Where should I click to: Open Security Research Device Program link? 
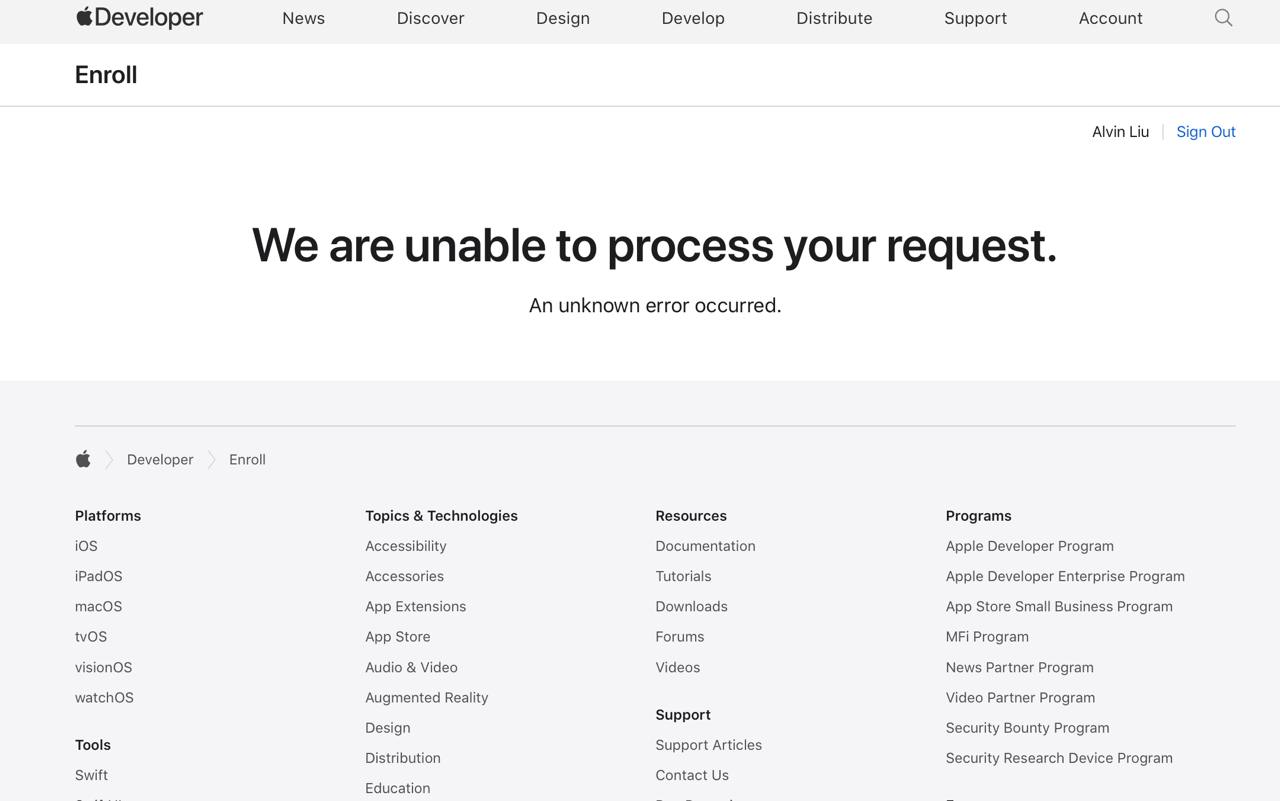click(1059, 757)
